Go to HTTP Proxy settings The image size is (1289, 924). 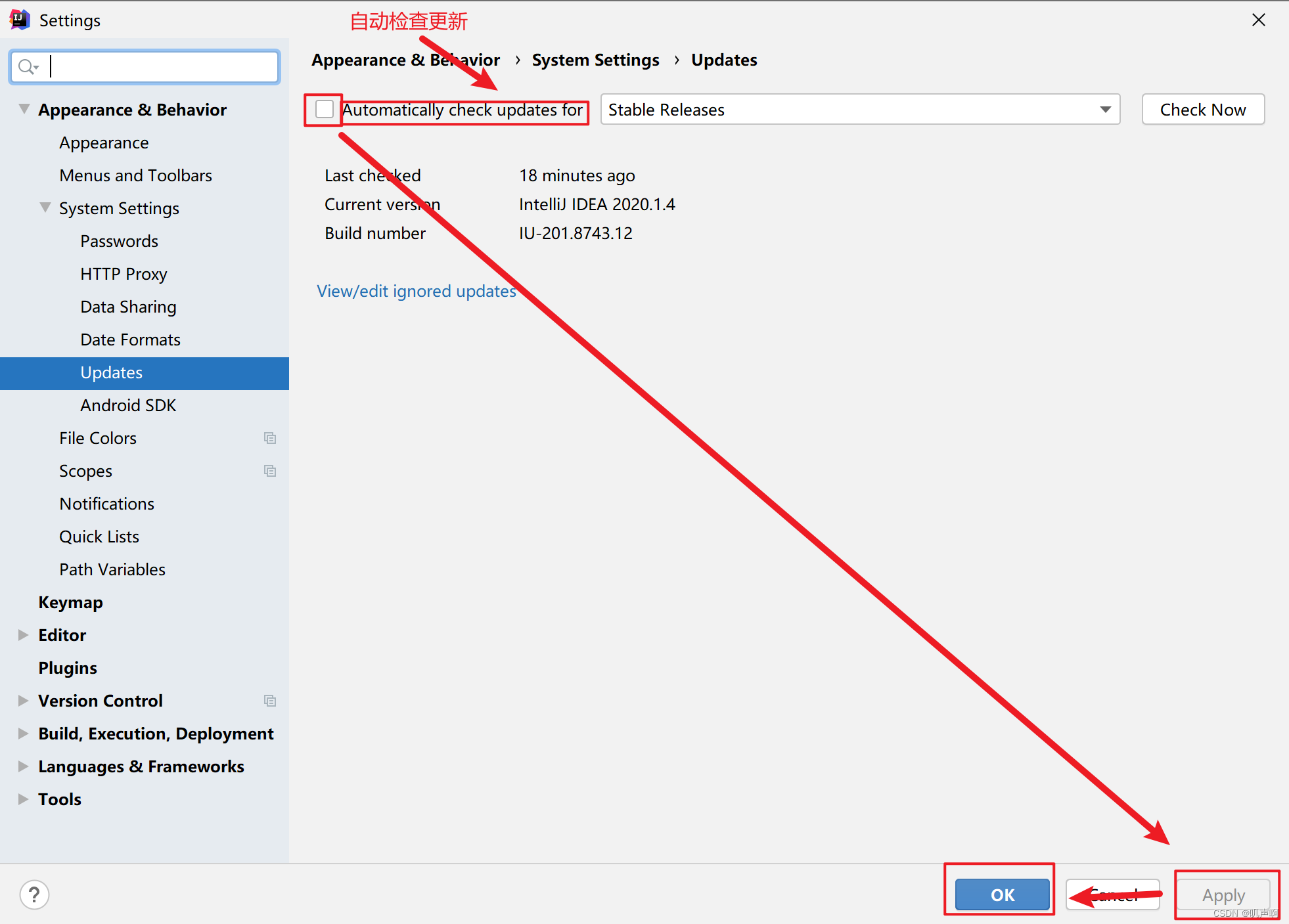point(124,274)
